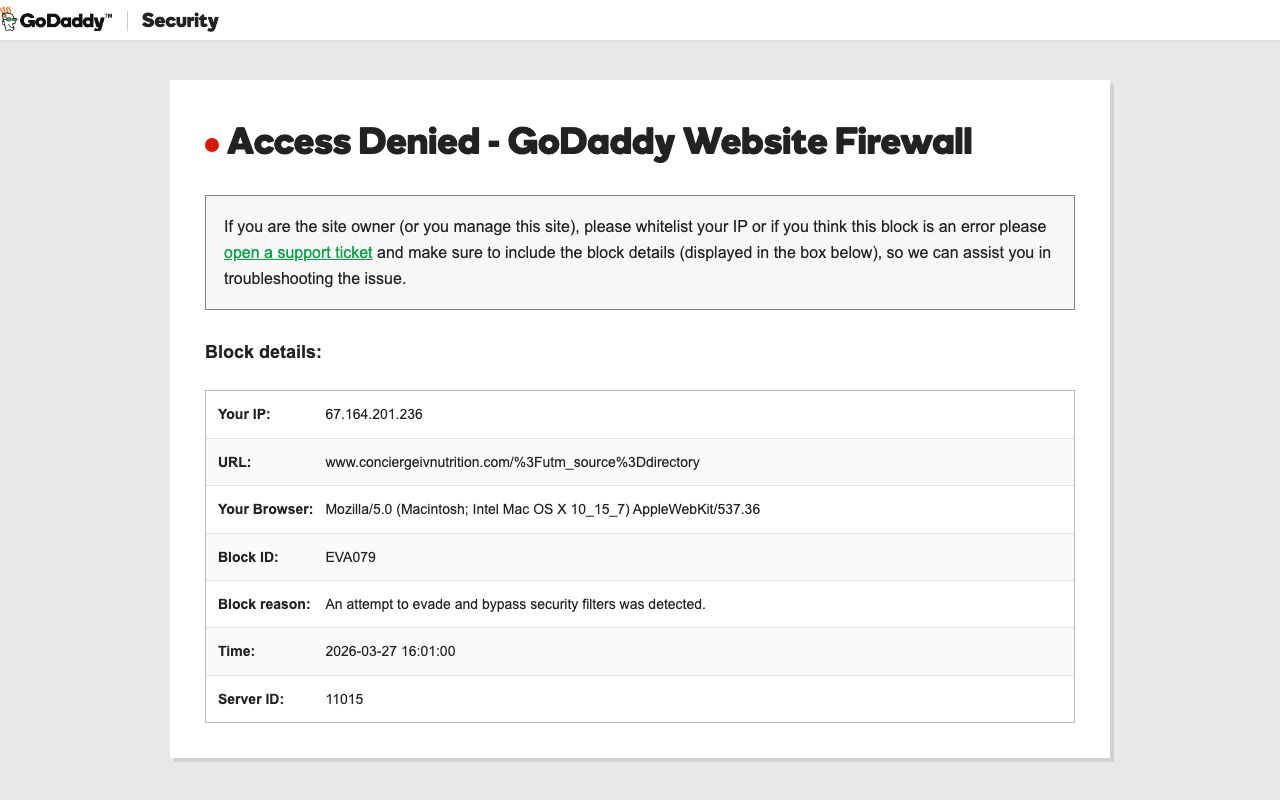Image resolution: width=1280 pixels, height=800 pixels.
Task: Click the Block ID value EVA079
Action: pyautogui.click(x=350, y=557)
